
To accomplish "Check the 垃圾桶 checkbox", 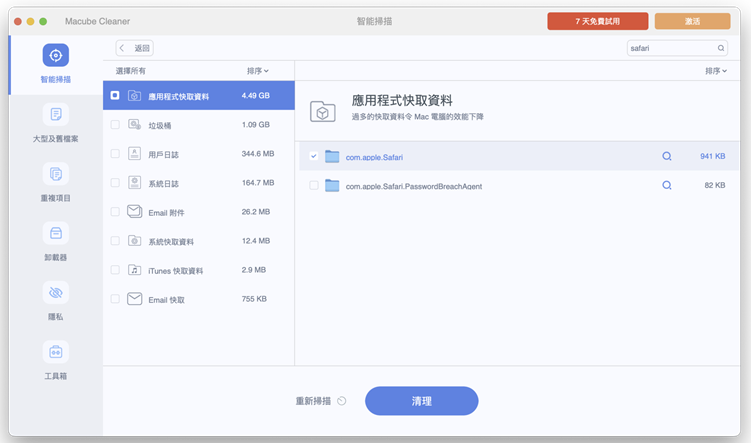I will click(x=115, y=125).
